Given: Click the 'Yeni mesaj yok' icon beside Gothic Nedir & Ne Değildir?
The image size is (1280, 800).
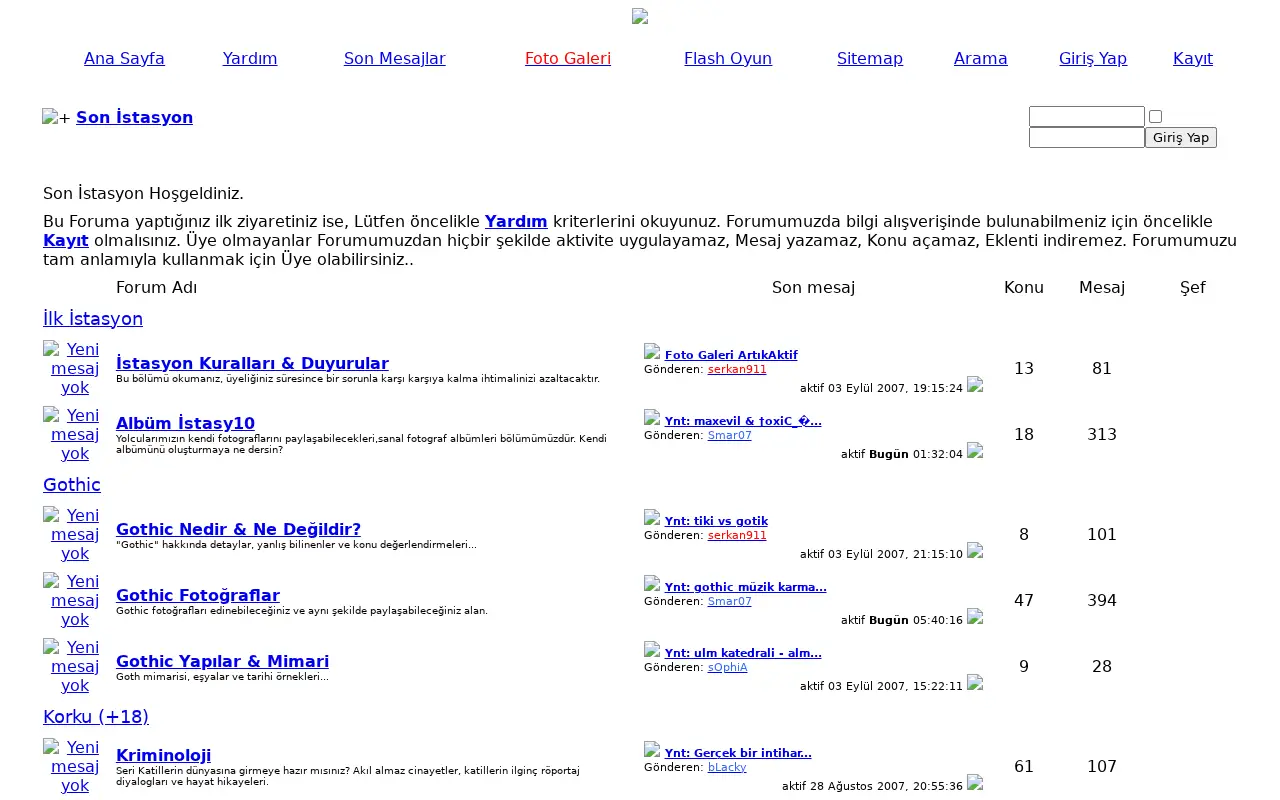Looking at the screenshot, I should [x=75, y=534].
